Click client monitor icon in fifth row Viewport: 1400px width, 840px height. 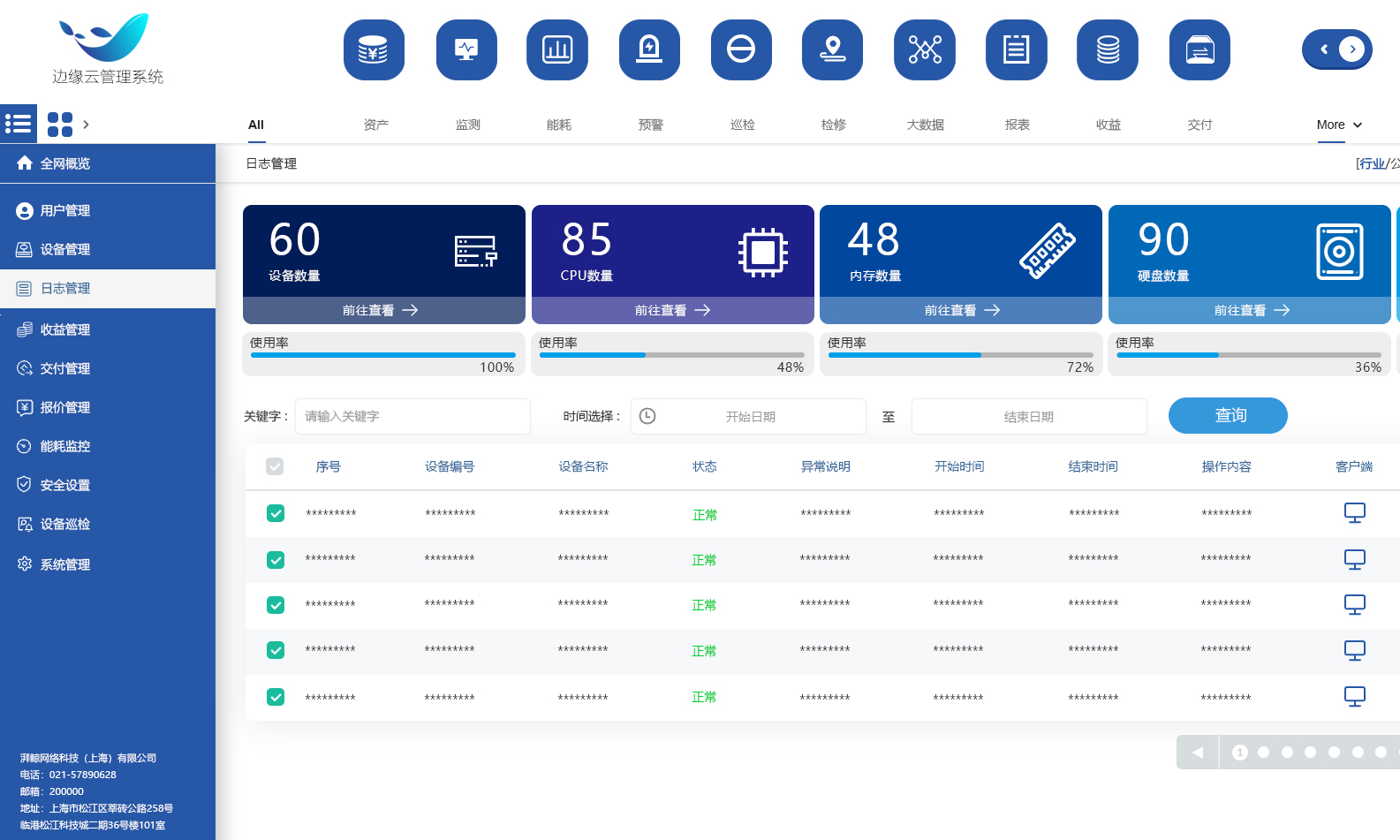(x=1354, y=697)
